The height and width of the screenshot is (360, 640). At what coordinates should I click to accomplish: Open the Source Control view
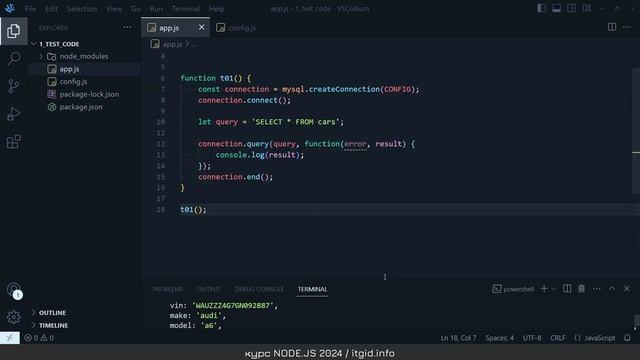click(13, 86)
